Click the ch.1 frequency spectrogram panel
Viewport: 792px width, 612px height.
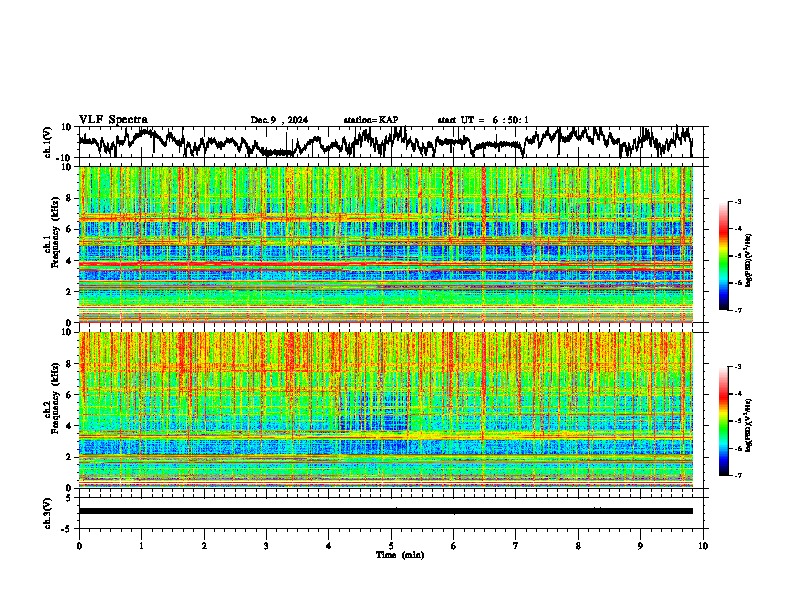386,244
